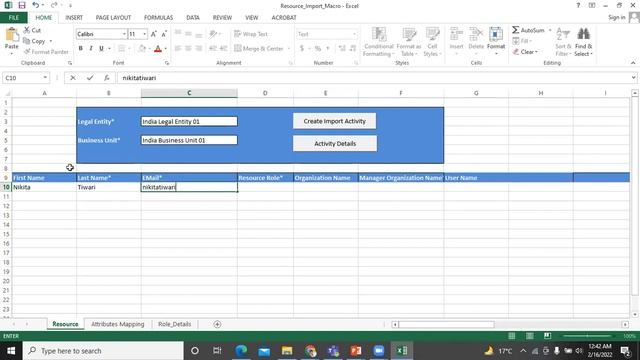Click Activity Details button

tap(335, 144)
